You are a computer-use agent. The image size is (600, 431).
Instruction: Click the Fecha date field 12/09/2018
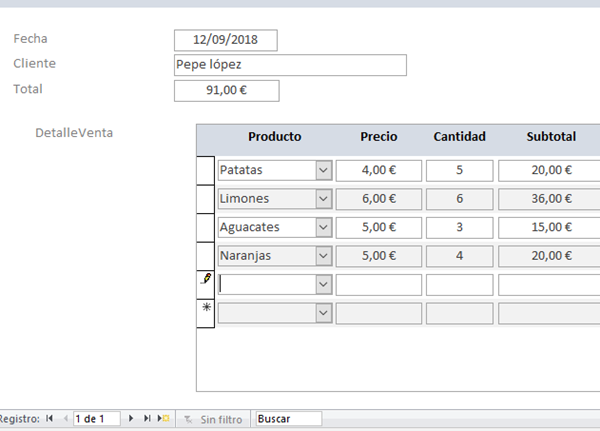point(226,40)
